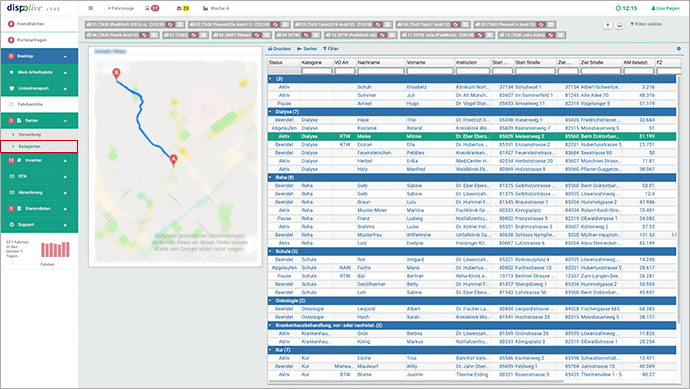Open the DTA sidebar item
The height and width of the screenshot is (389, 690).
pyautogui.click(x=40, y=176)
